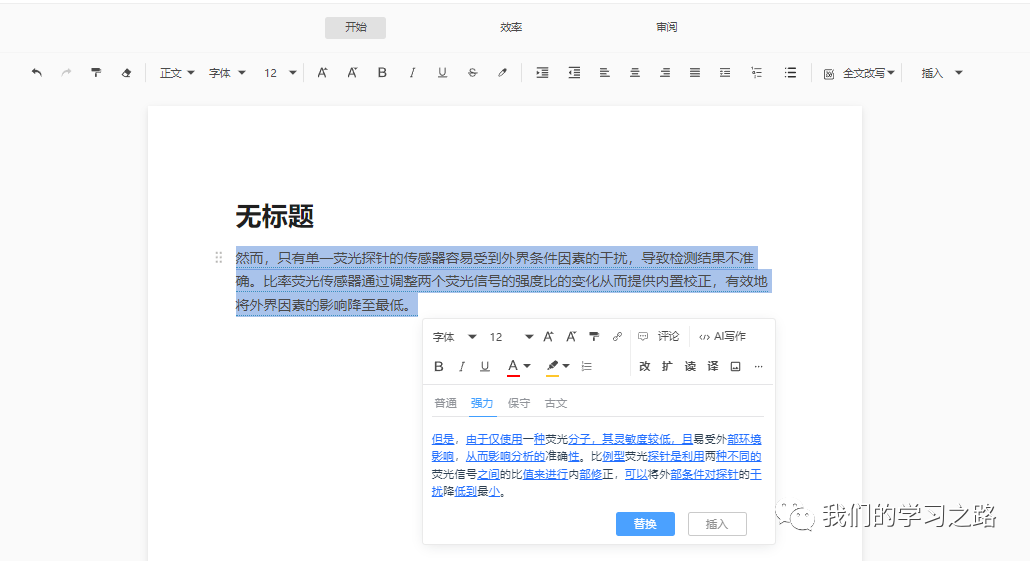
Task: Apply yellow highlighter color
Action: [x=552, y=367]
